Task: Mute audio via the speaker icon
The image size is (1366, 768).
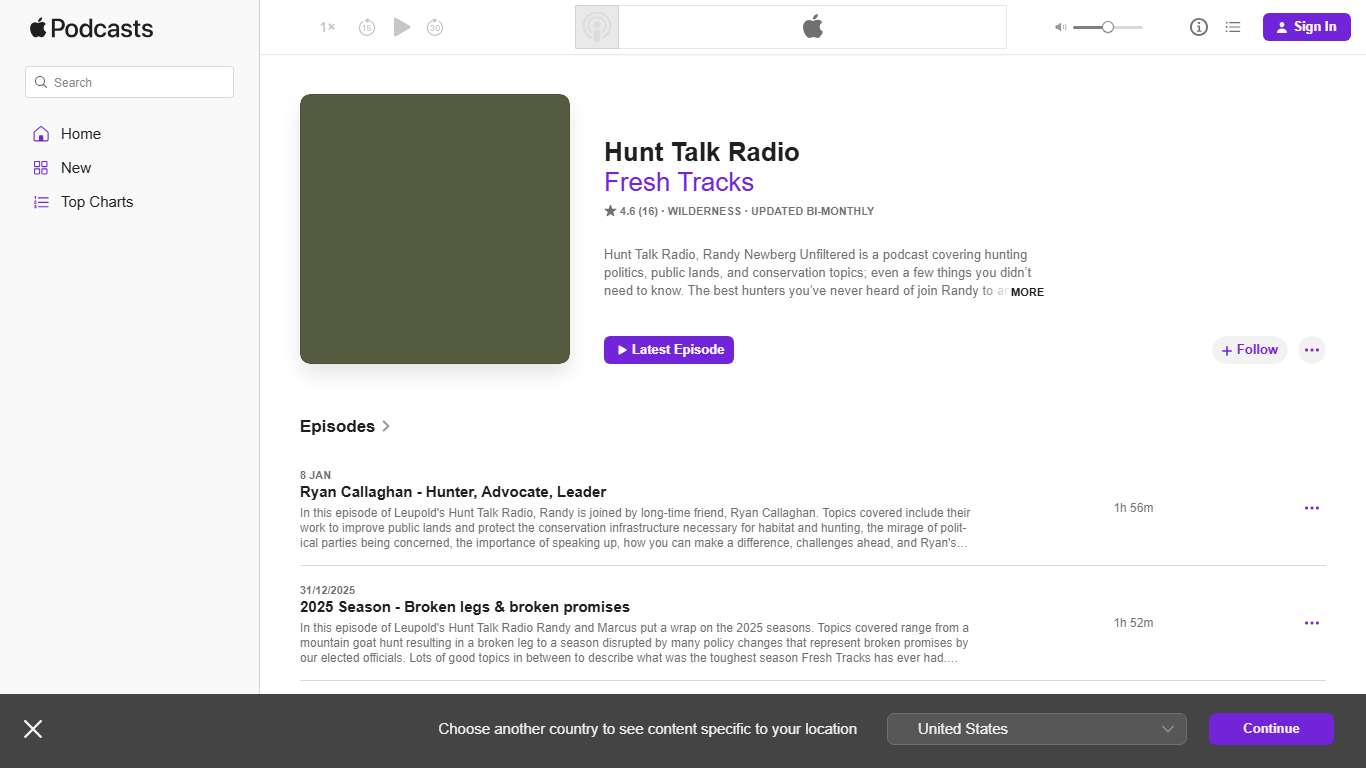Action: coord(1059,27)
